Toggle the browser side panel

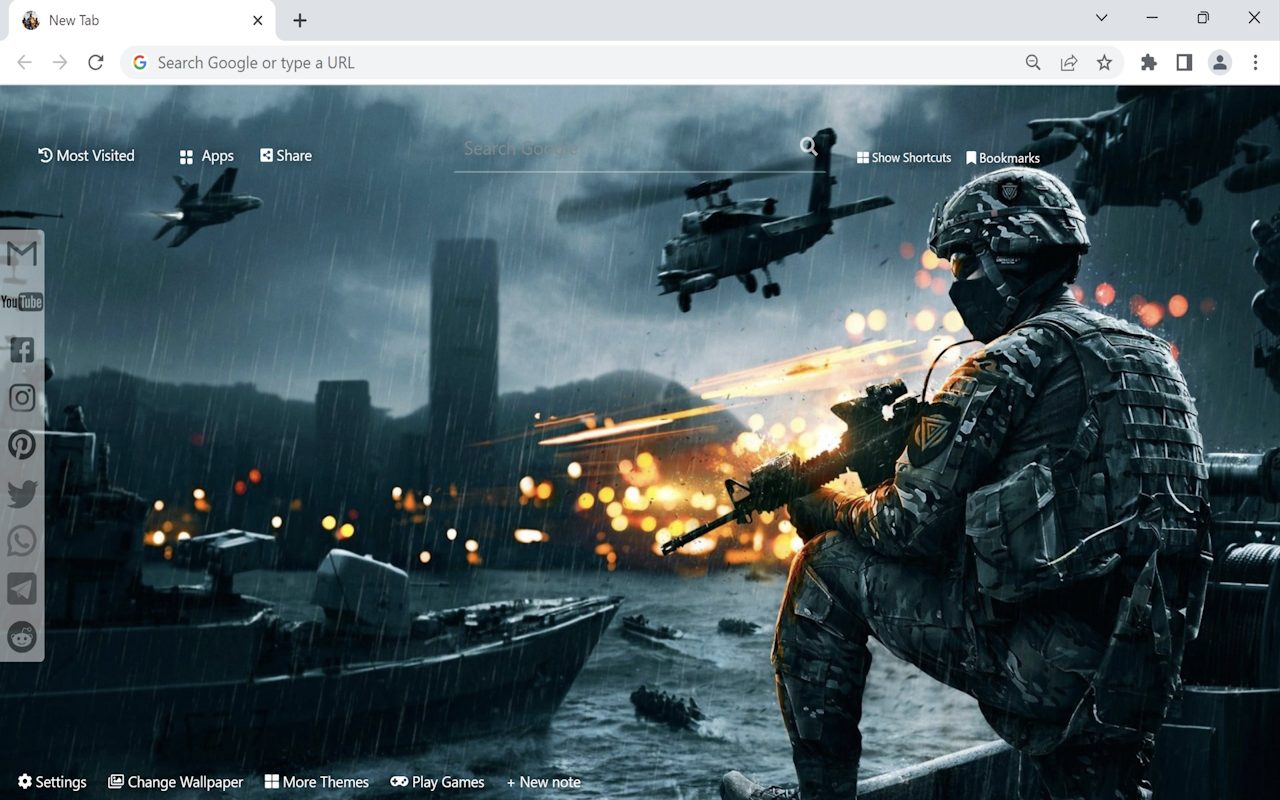pos(1184,63)
